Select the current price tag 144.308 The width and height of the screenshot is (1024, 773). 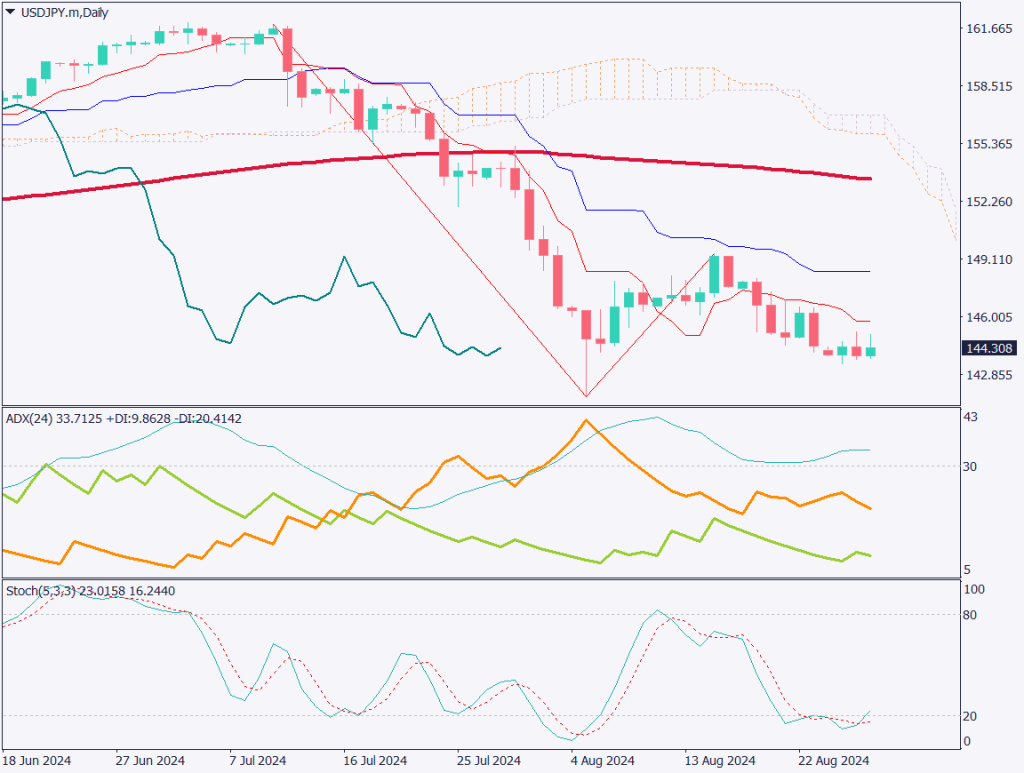click(x=987, y=349)
